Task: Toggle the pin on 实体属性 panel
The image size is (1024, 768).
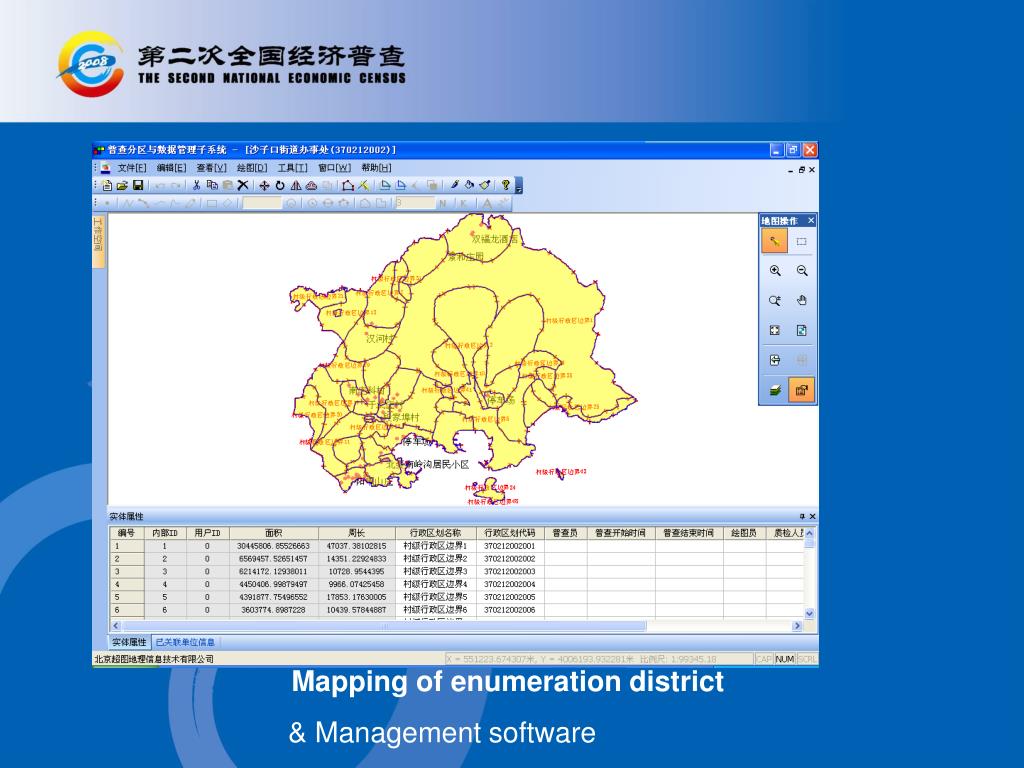Action: pos(803,517)
